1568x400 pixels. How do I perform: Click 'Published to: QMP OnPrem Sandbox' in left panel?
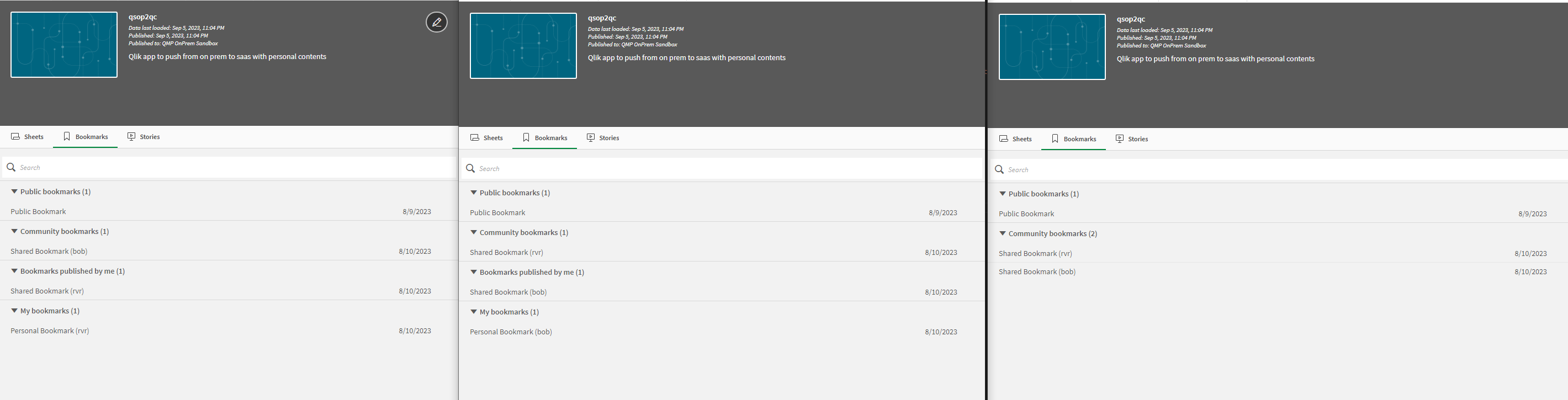(x=173, y=44)
